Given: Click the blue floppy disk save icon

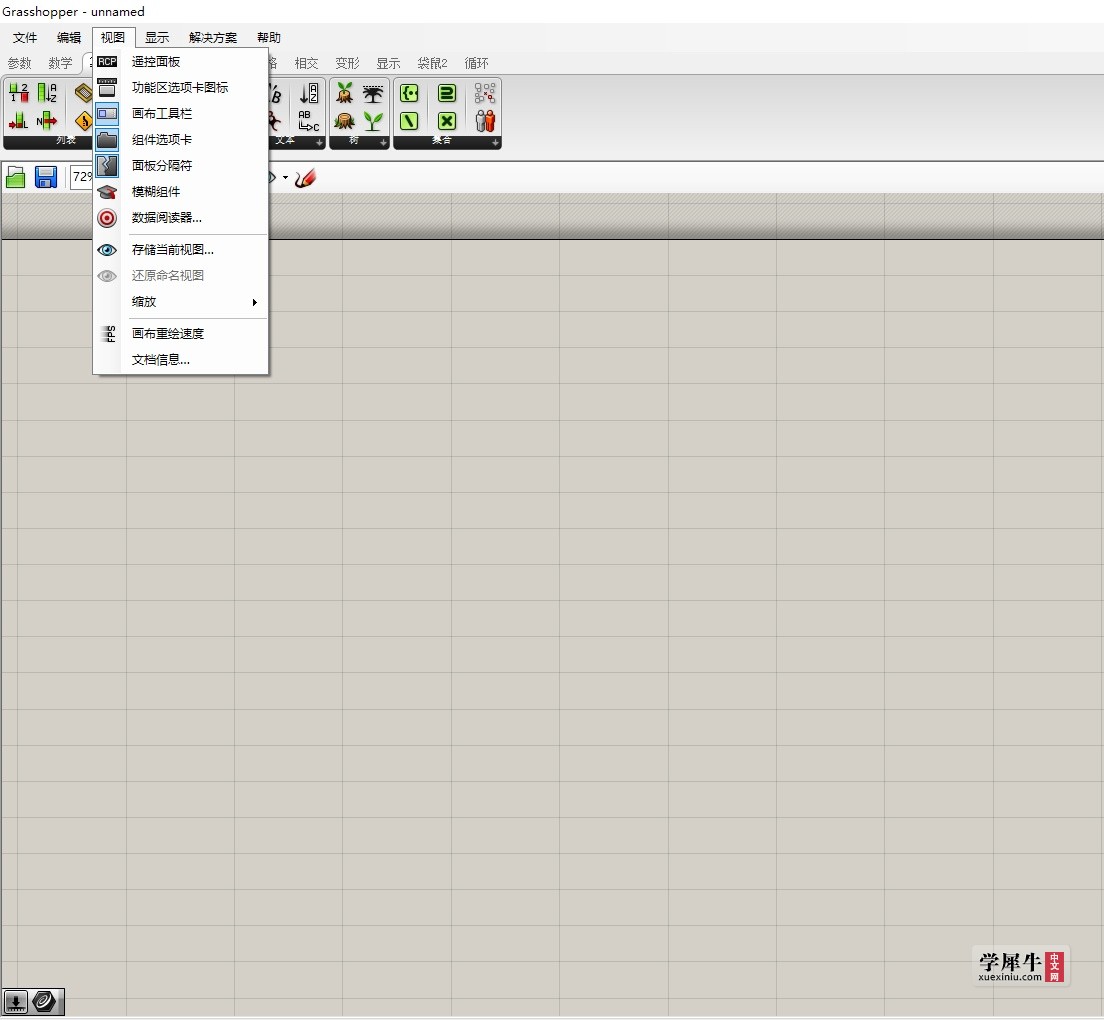Looking at the screenshot, I should point(46,177).
